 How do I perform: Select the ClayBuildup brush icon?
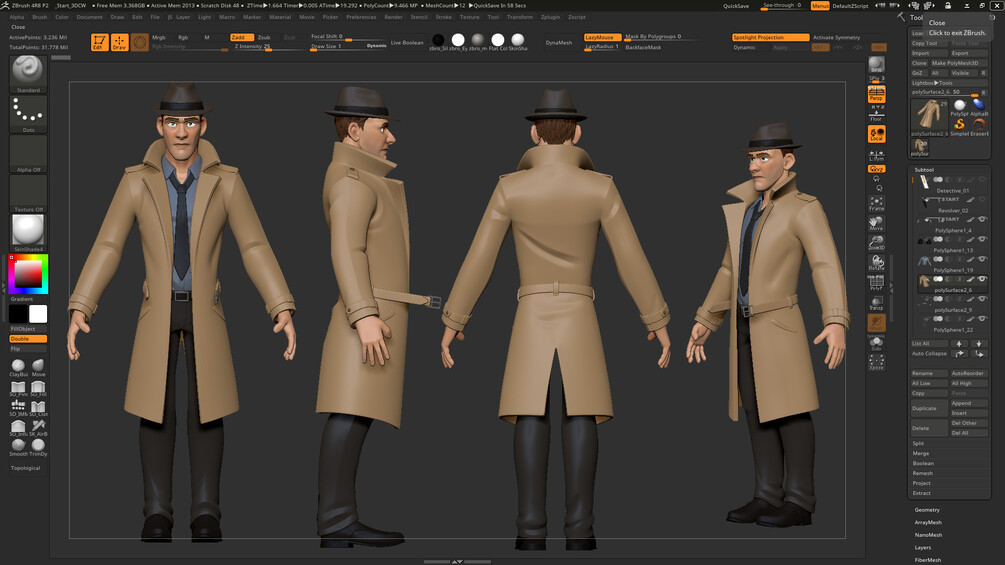[18, 368]
